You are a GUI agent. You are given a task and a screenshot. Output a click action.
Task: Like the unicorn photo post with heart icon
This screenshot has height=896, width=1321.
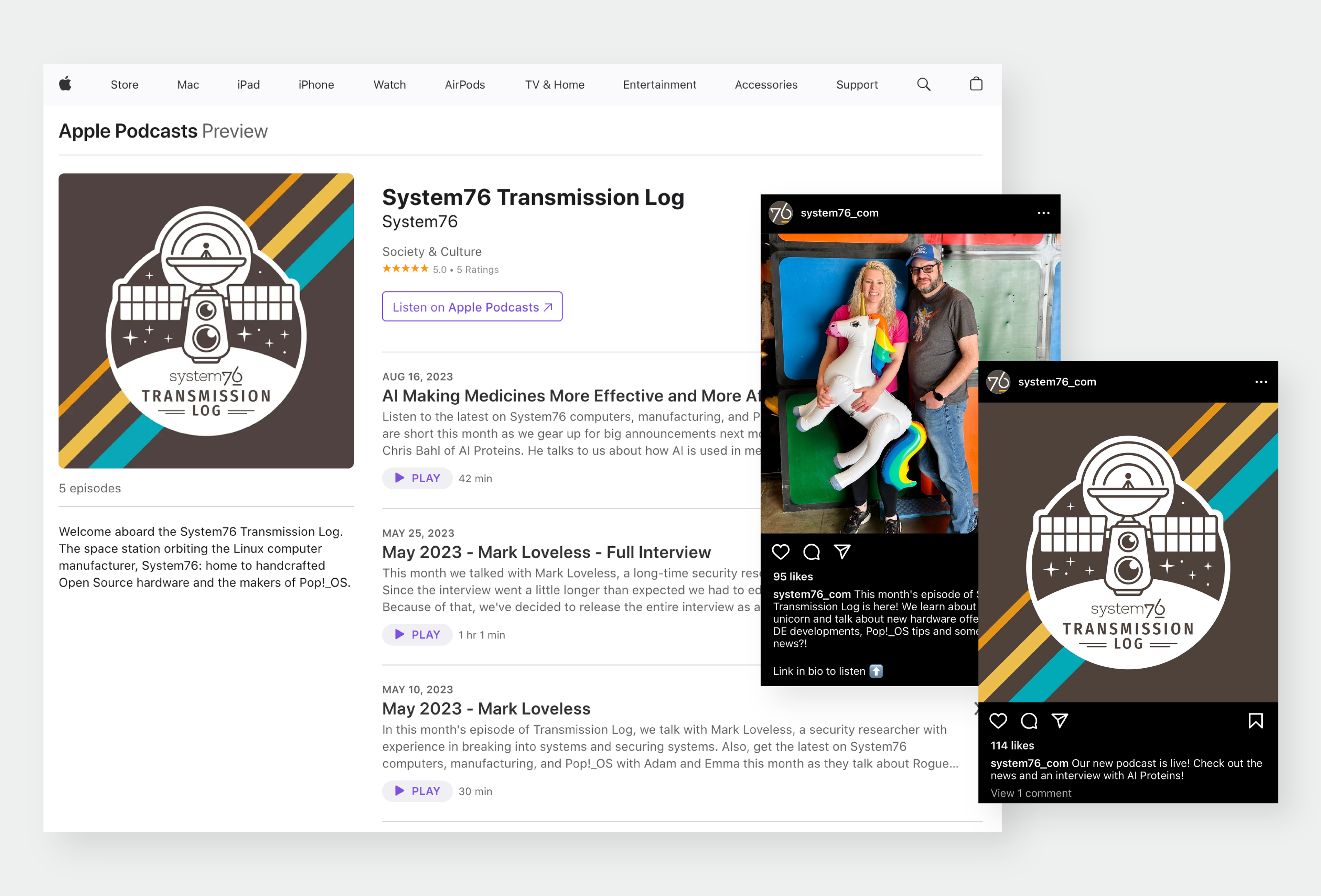click(x=781, y=552)
